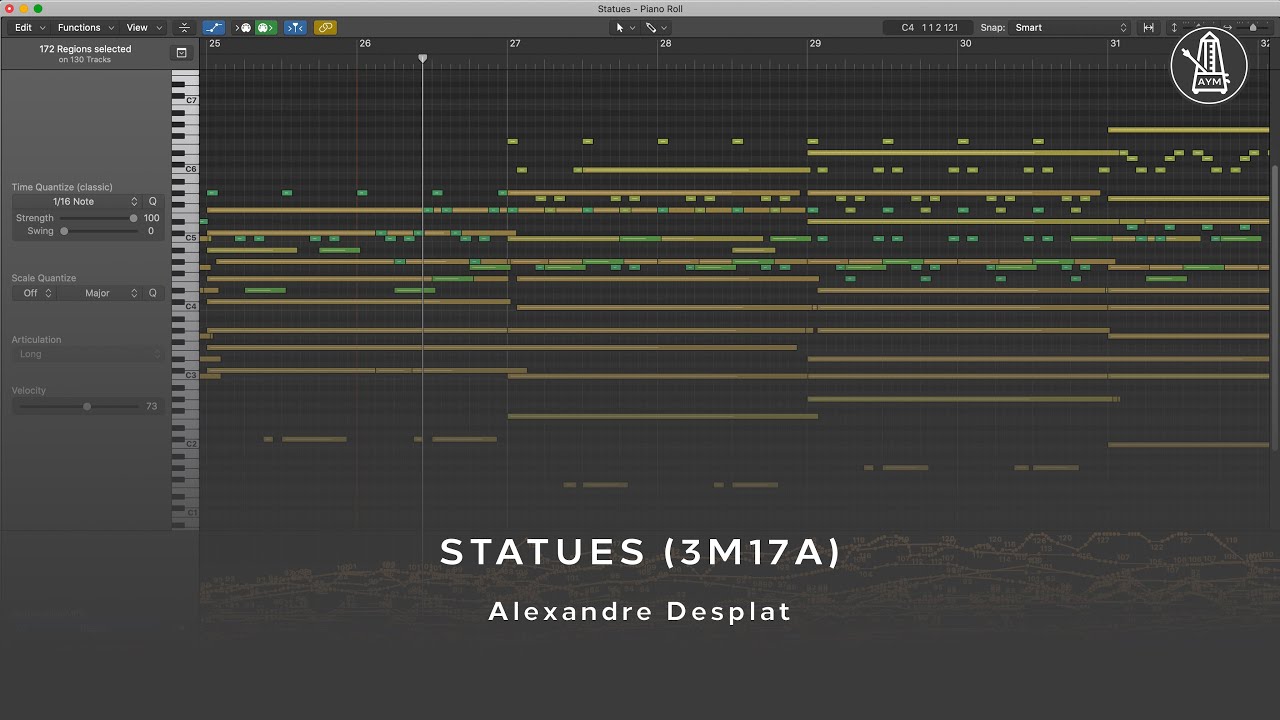This screenshot has height=720, width=1280.
Task: Click bar 29 in the ruler
Action: pyautogui.click(x=815, y=43)
